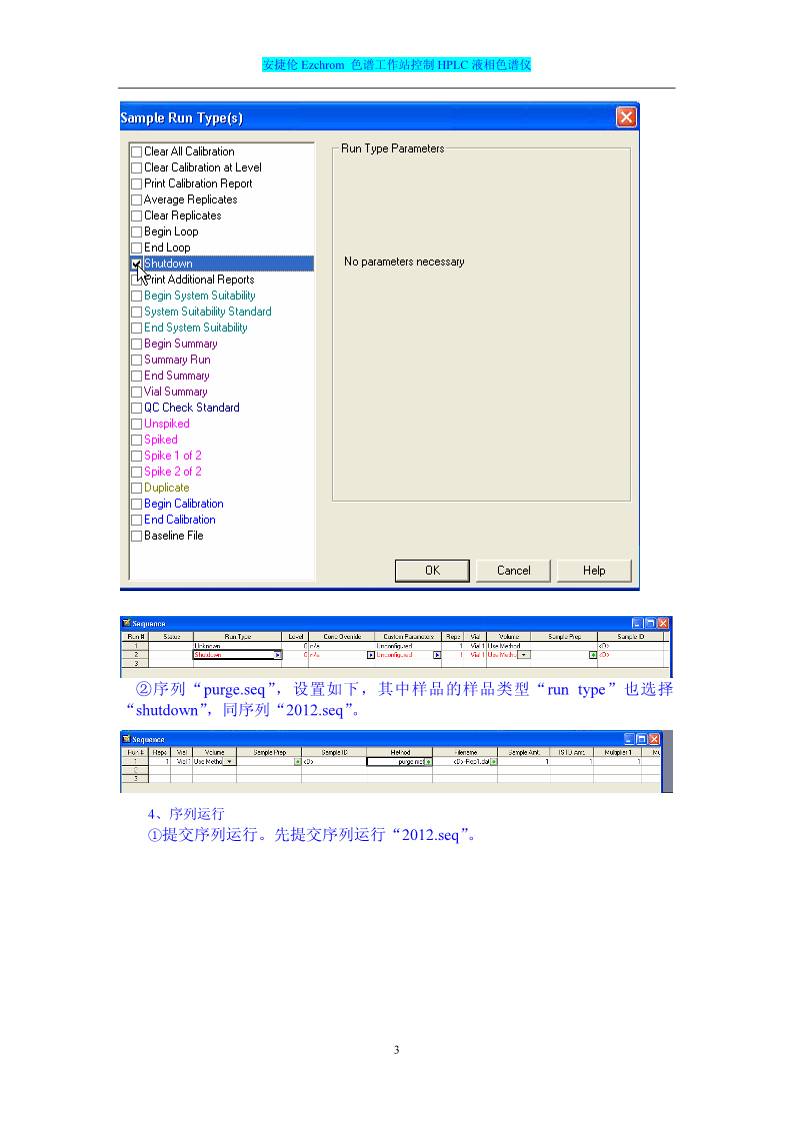Image resolution: width=793 pixels, height=1122 pixels.
Task: Open the Run Type arrow in row 2
Action: point(277,655)
